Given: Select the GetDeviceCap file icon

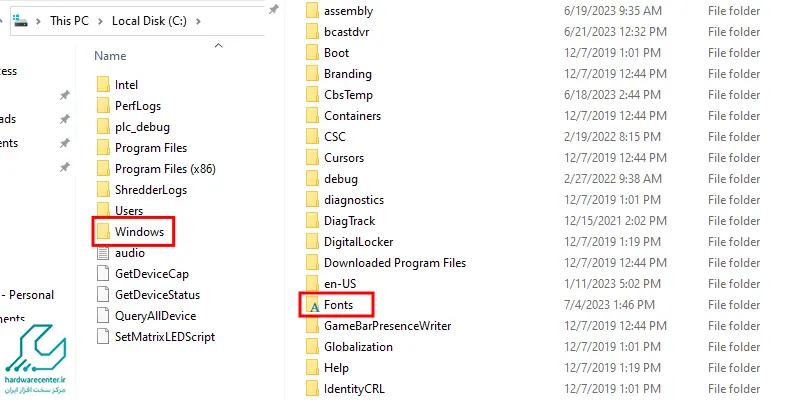Looking at the screenshot, I should pyautogui.click(x=104, y=274).
